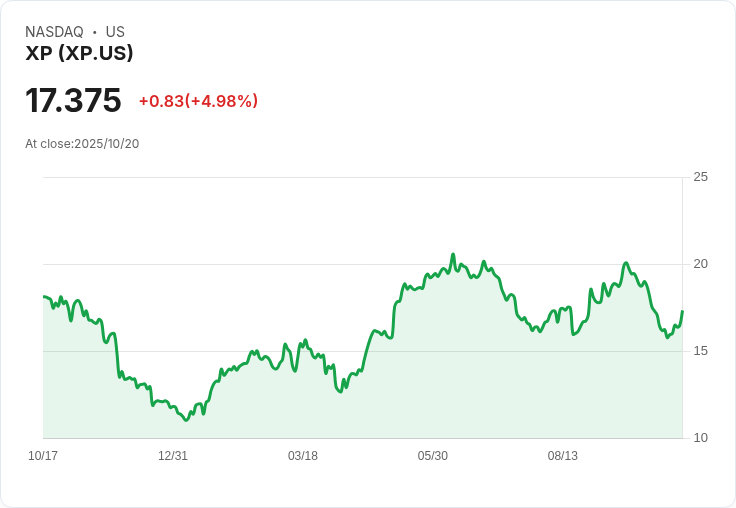Click the chart line's lowest trough
This screenshot has height=508, width=736.
(x=186, y=420)
